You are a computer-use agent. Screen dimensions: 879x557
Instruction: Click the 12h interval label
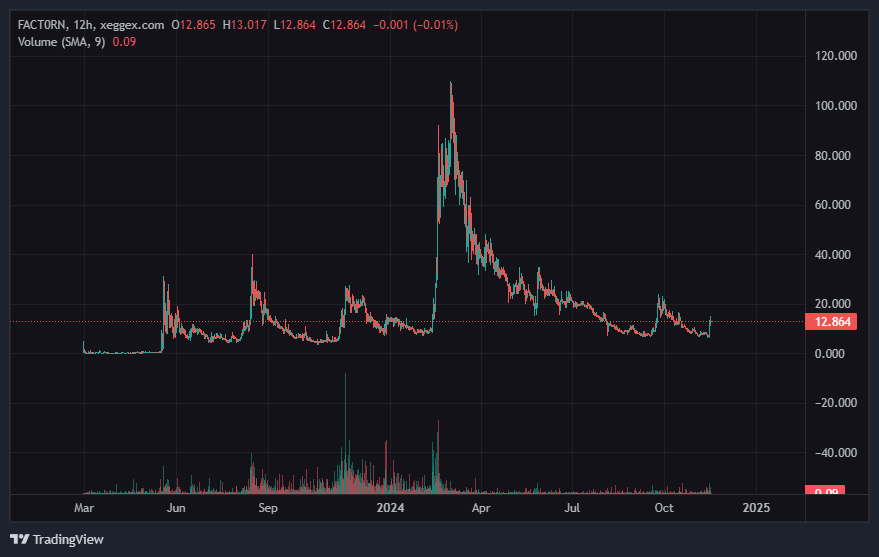tap(84, 25)
